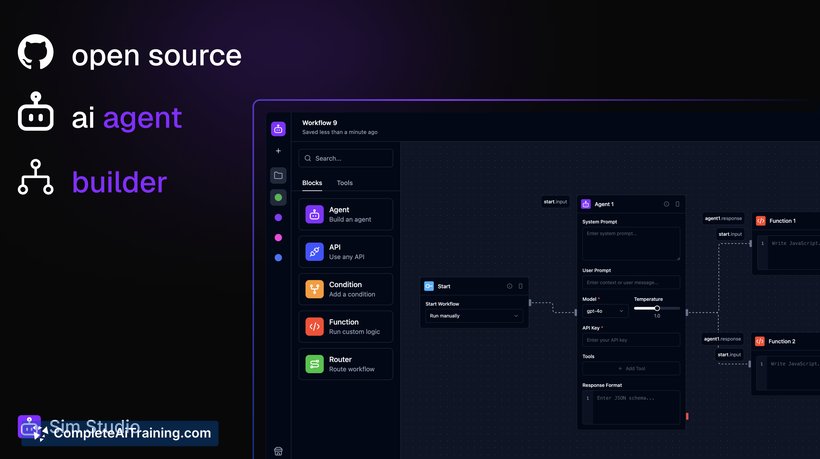Click the start.input tag near Function 2
The height and width of the screenshot is (459, 820).
pos(729,354)
